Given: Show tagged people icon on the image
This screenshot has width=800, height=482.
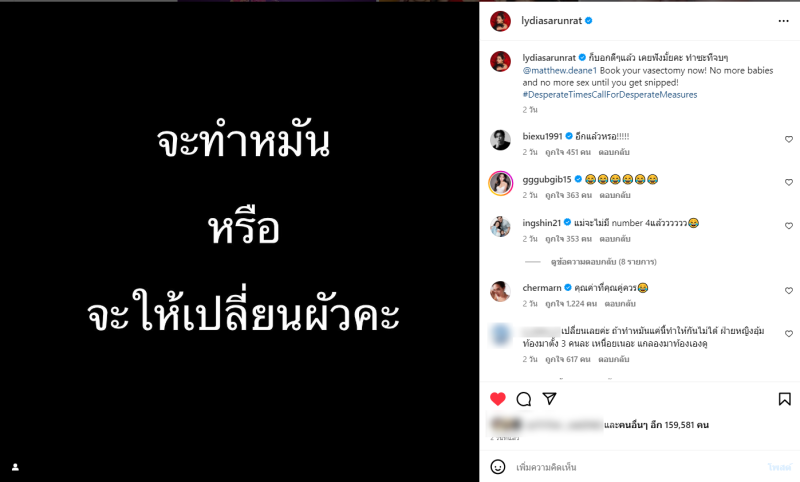Looking at the screenshot, I should [15, 467].
